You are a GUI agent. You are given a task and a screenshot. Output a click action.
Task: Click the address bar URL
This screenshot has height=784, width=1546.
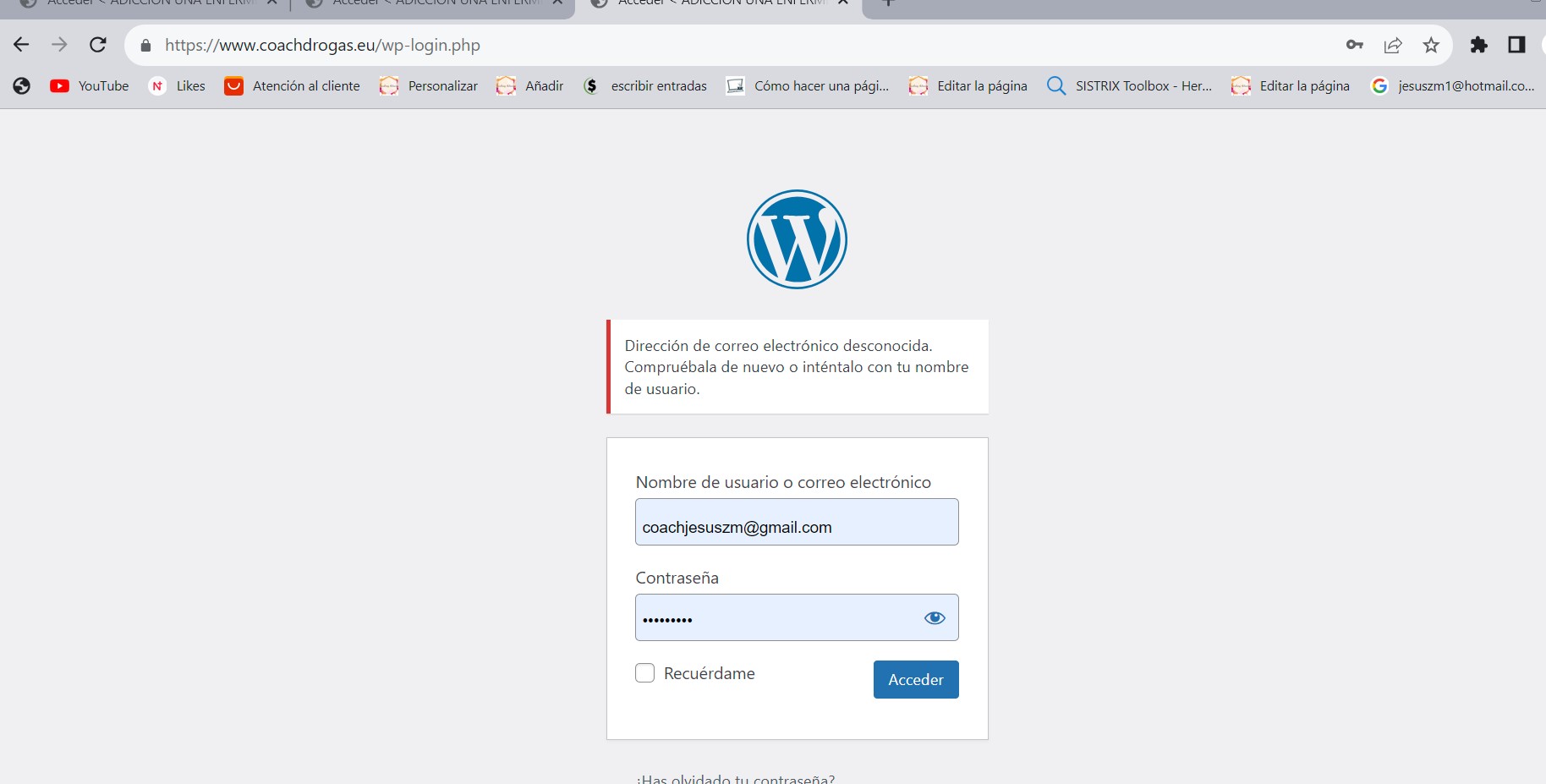coord(322,45)
